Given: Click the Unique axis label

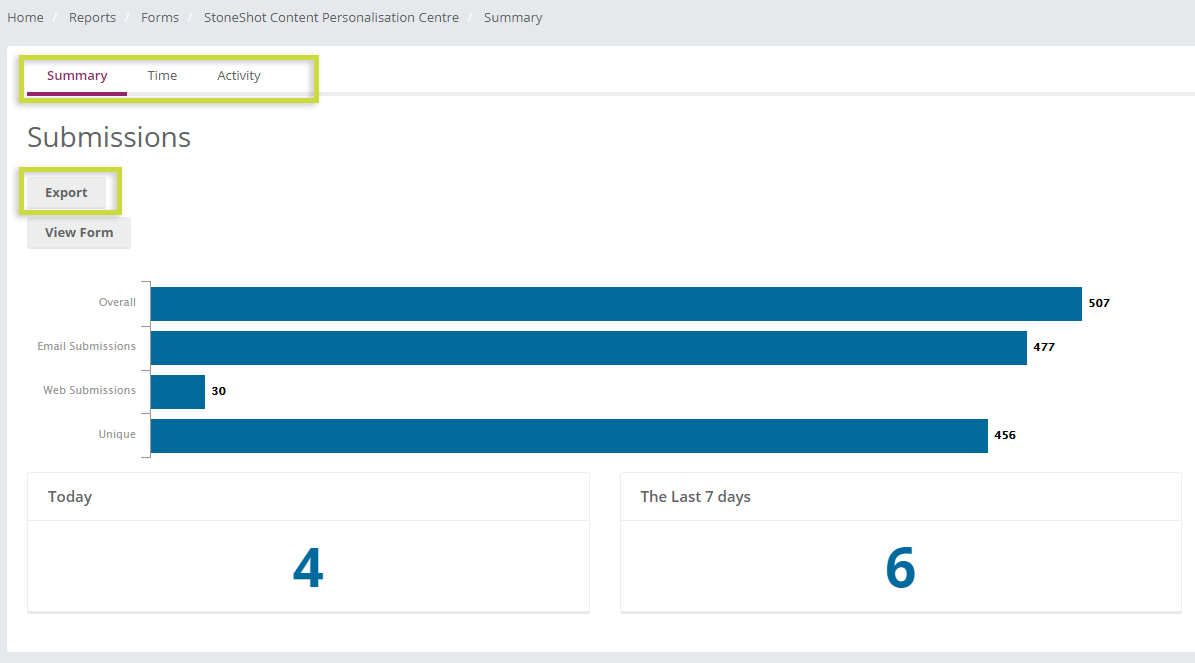Looking at the screenshot, I should (117, 434).
